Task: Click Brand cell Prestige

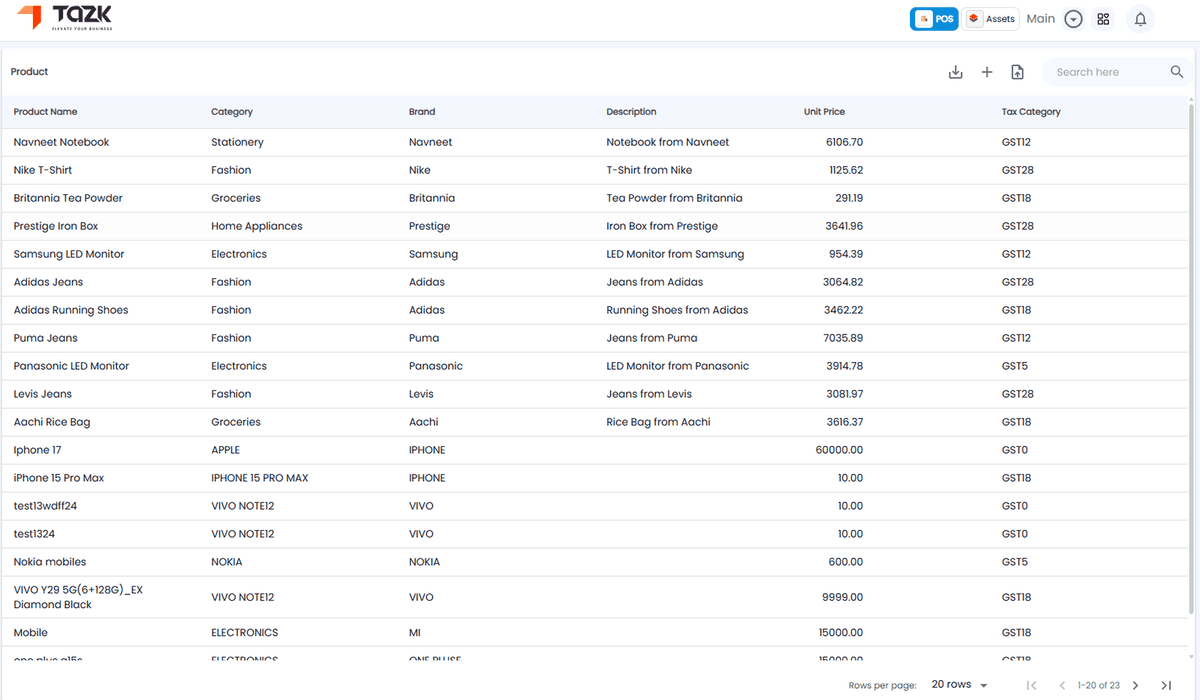Action: click(x=430, y=226)
